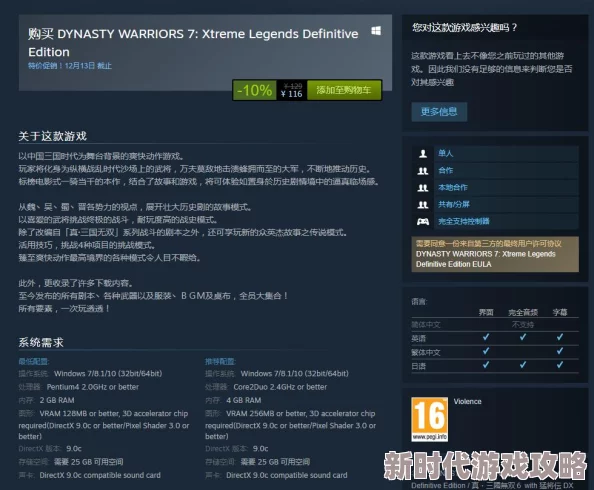
Task: Click the 完全音频 column header
Action: point(523,312)
